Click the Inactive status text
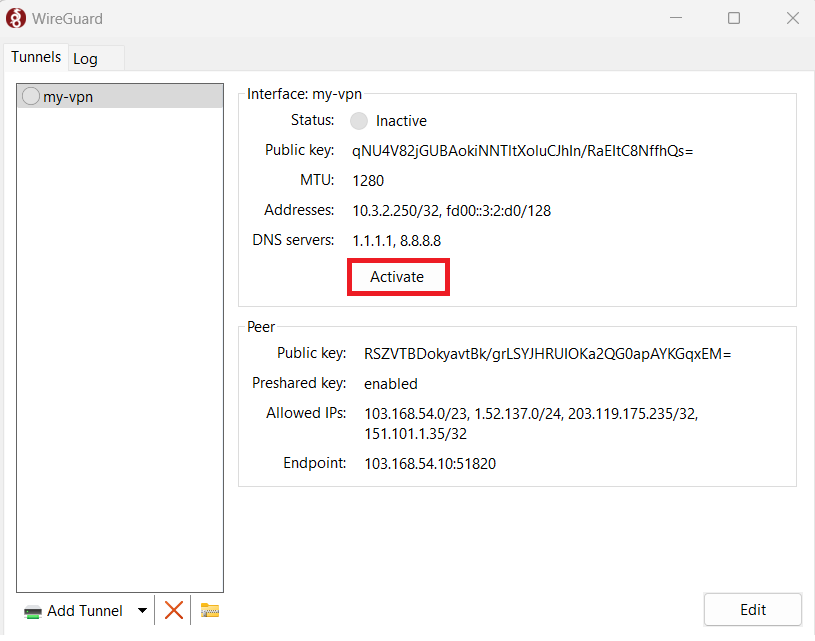The height and width of the screenshot is (641, 815). 401,121
